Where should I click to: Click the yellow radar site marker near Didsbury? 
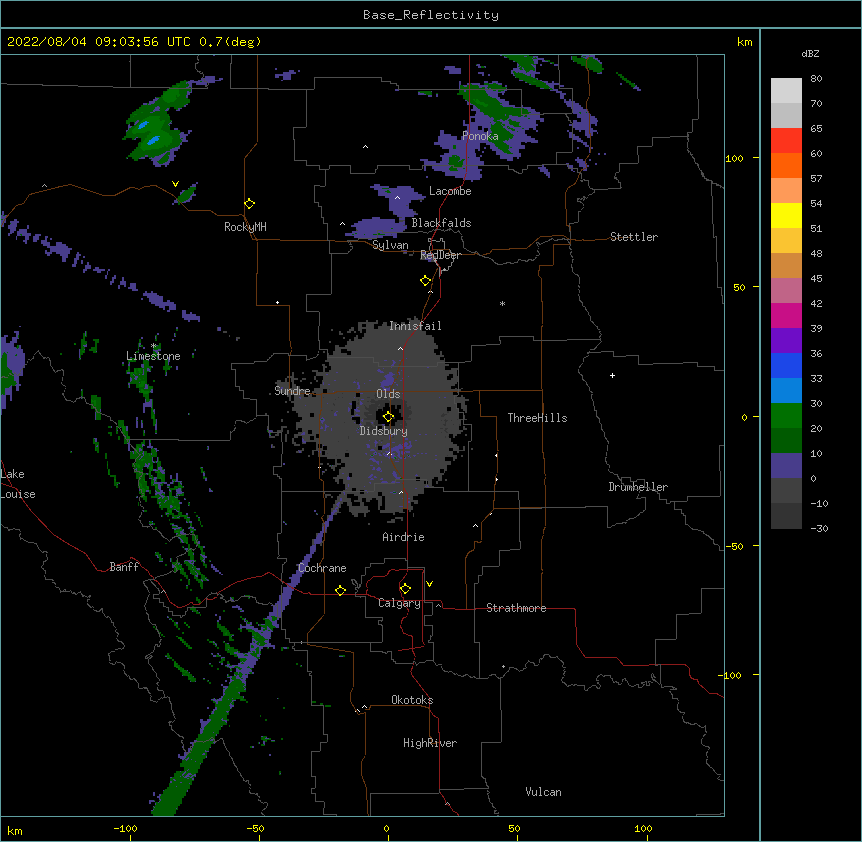(388, 417)
